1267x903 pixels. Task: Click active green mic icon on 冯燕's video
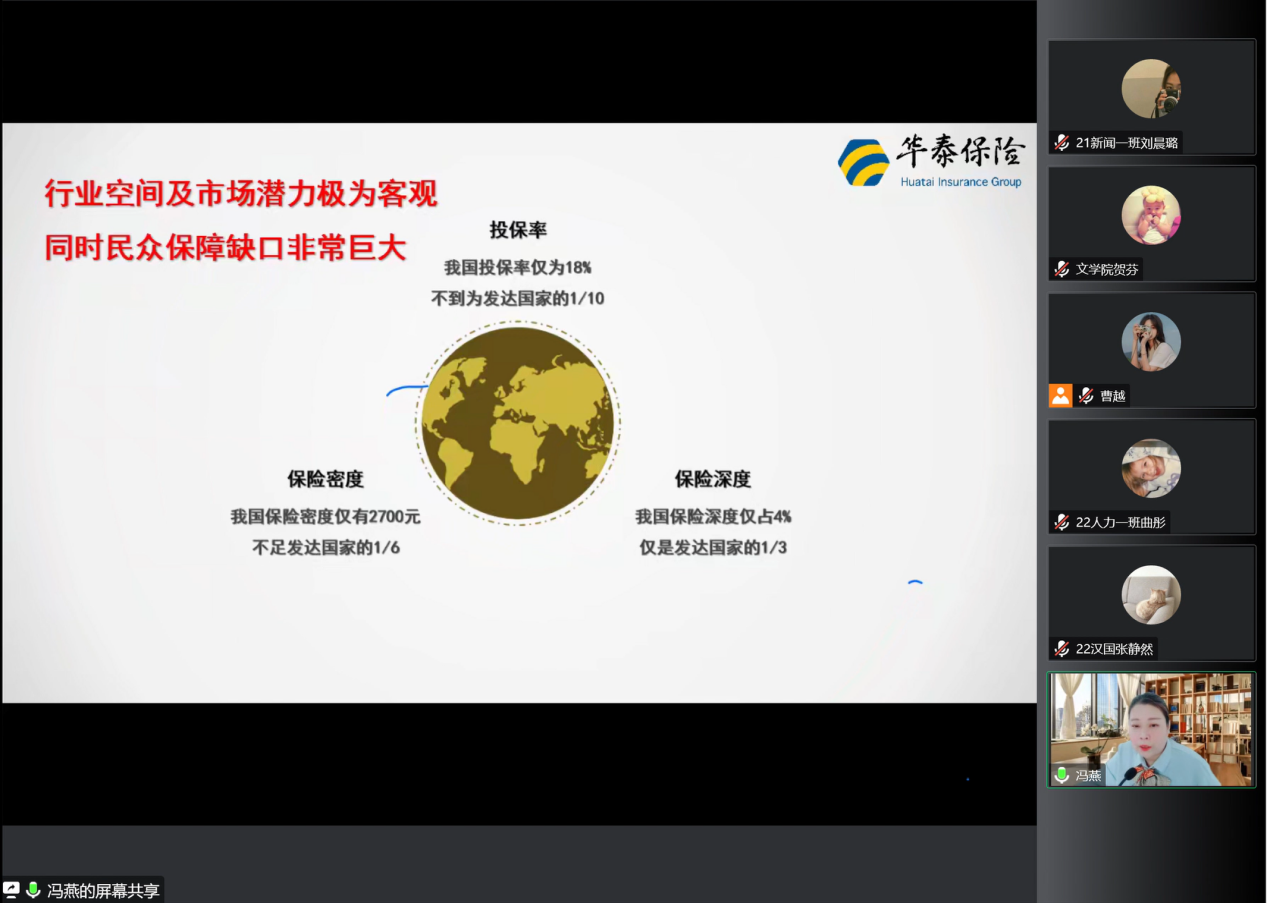tap(1061, 775)
